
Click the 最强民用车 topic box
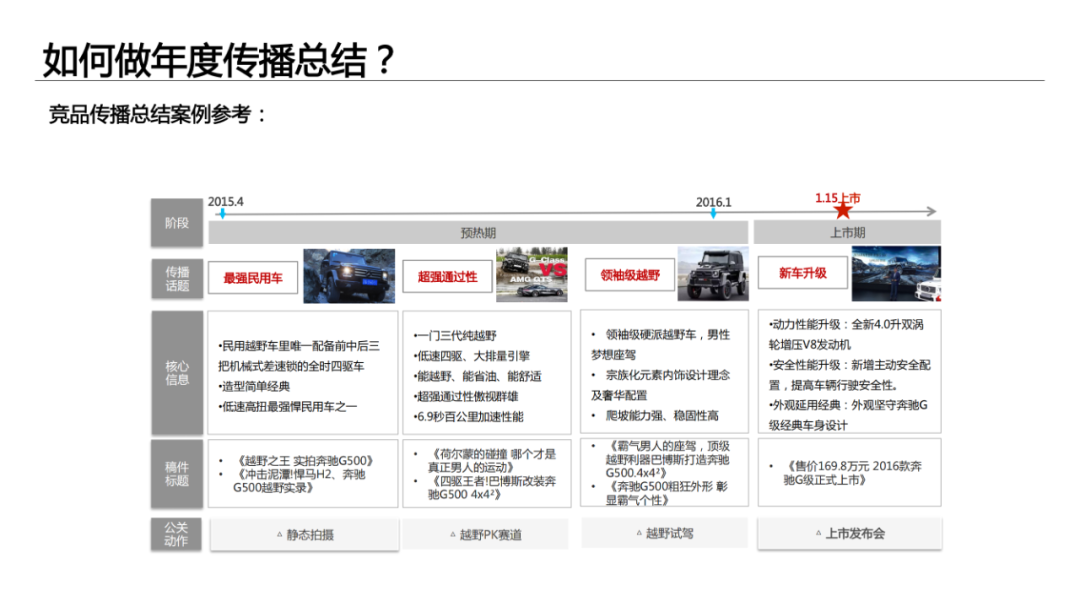tap(253, 278)
